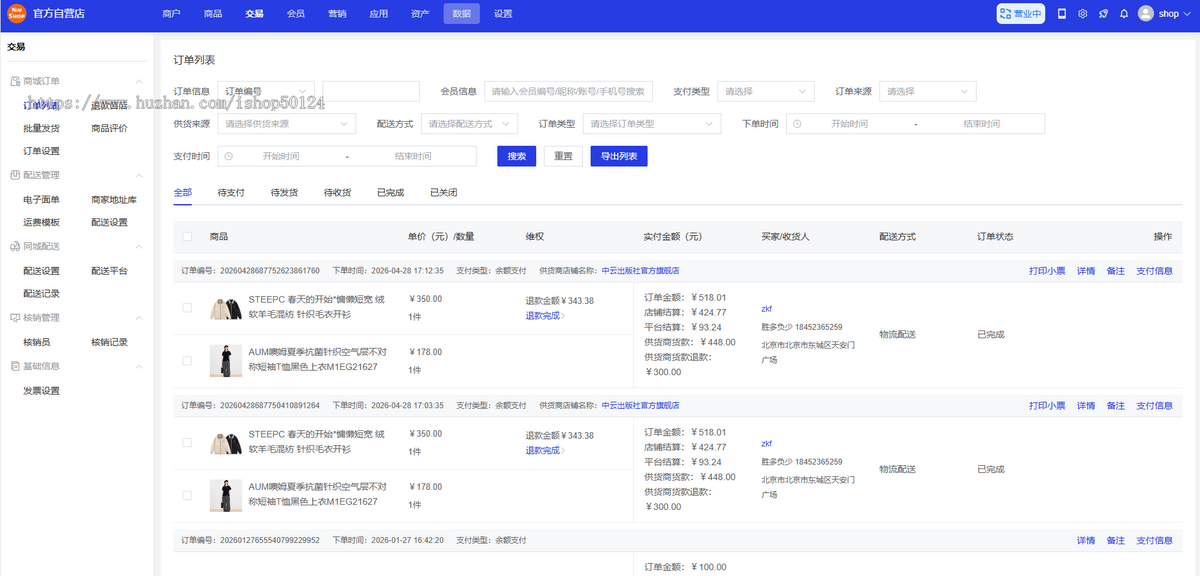Collapse the 核销管理 sidebar section
This screenshot has height=576, width=1200.
coord(139,318)
